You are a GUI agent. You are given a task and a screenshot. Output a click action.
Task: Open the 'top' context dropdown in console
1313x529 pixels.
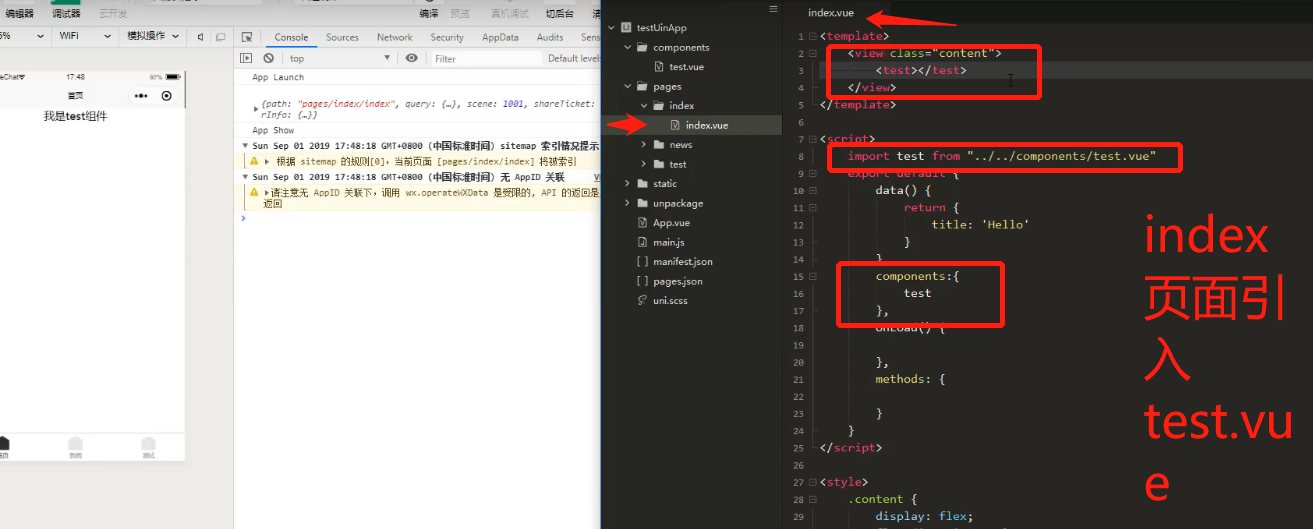pyautogui.click(x=340, y=58)
